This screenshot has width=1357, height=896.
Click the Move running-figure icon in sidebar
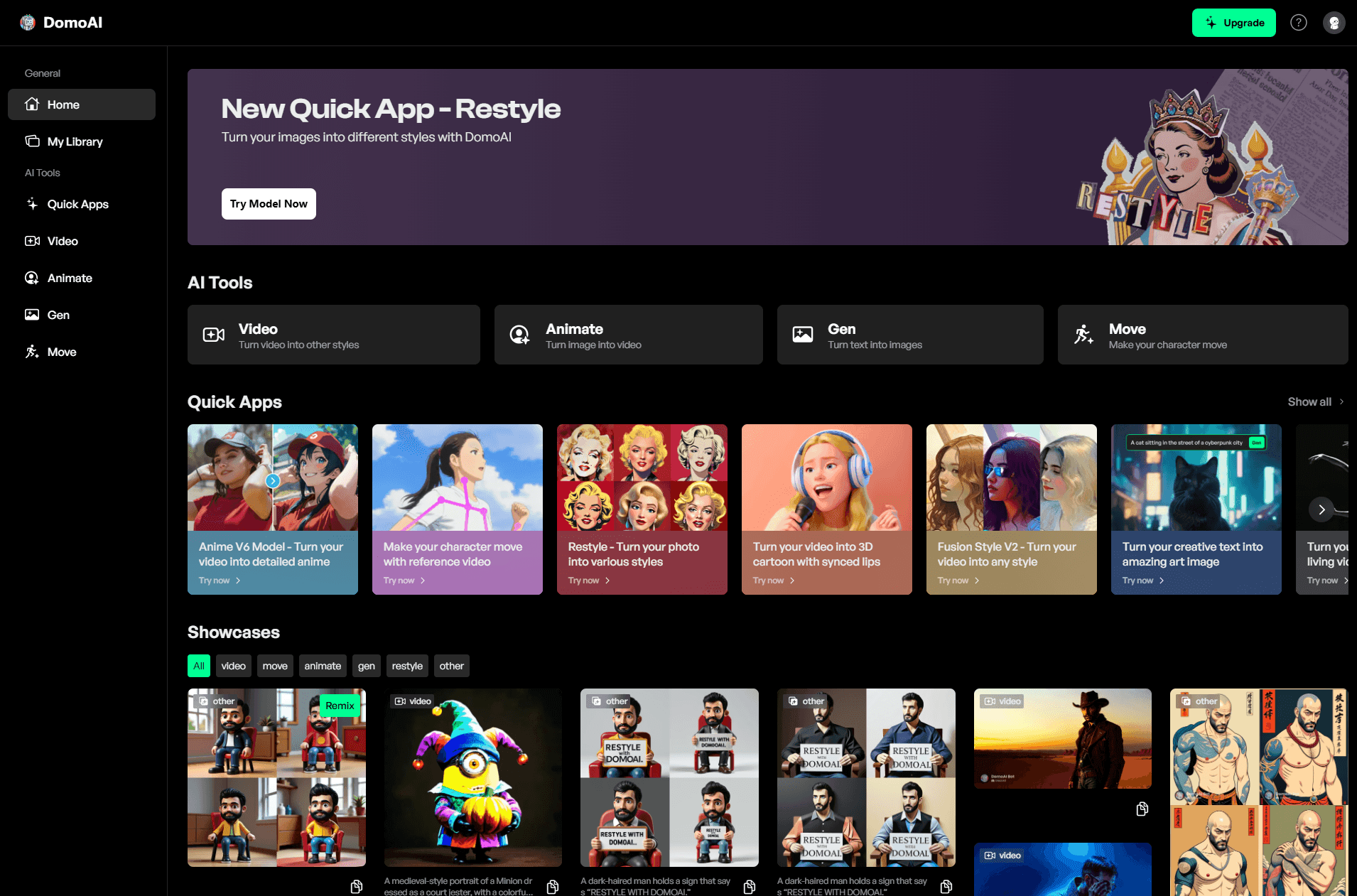pos(32,352)
